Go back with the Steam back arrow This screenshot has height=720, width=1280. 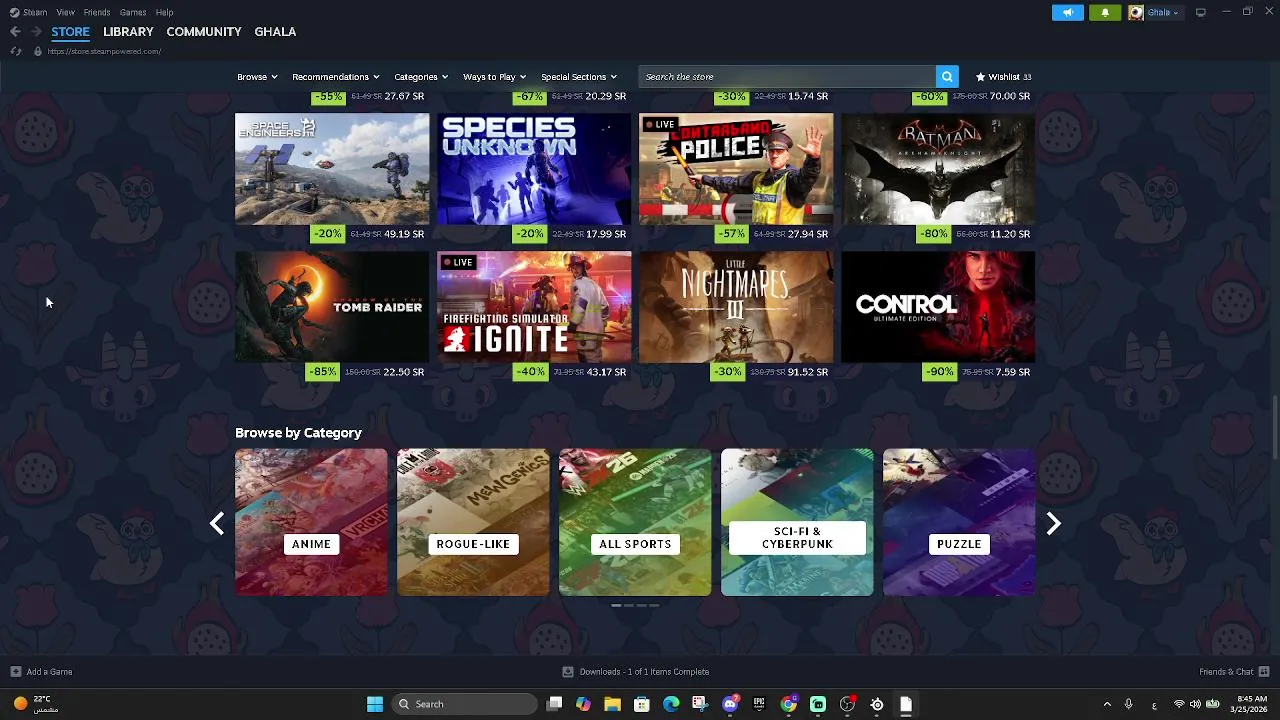pos(15,32)
